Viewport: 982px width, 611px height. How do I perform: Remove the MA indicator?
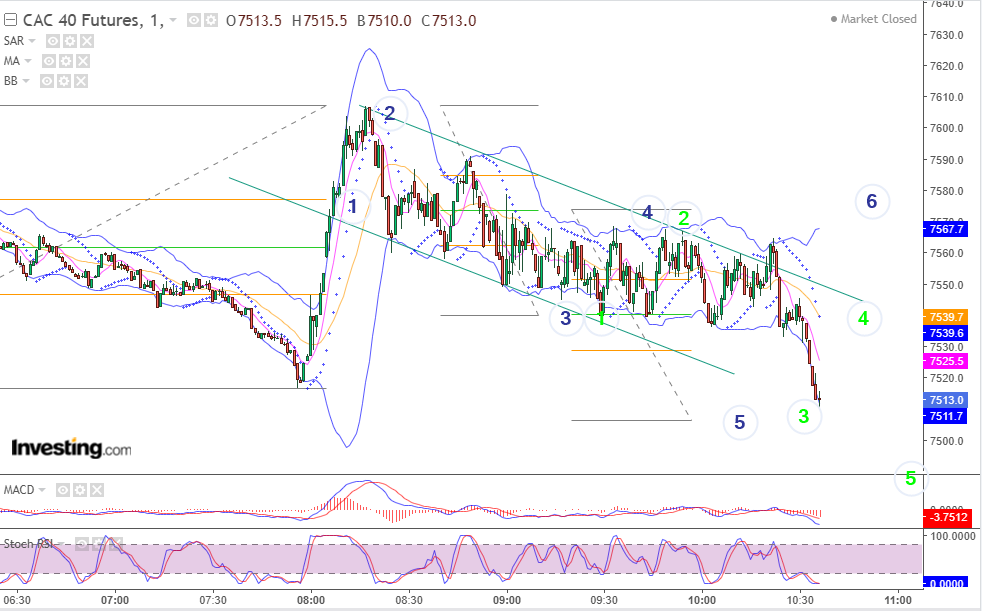[83, 61]
